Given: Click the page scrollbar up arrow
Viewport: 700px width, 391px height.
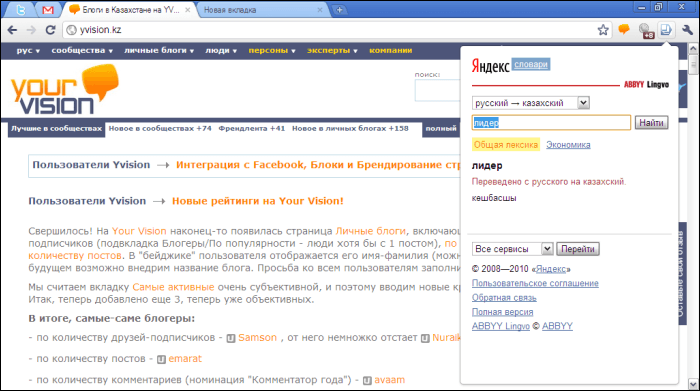Looking at the screenshot, I should point(693,48).
